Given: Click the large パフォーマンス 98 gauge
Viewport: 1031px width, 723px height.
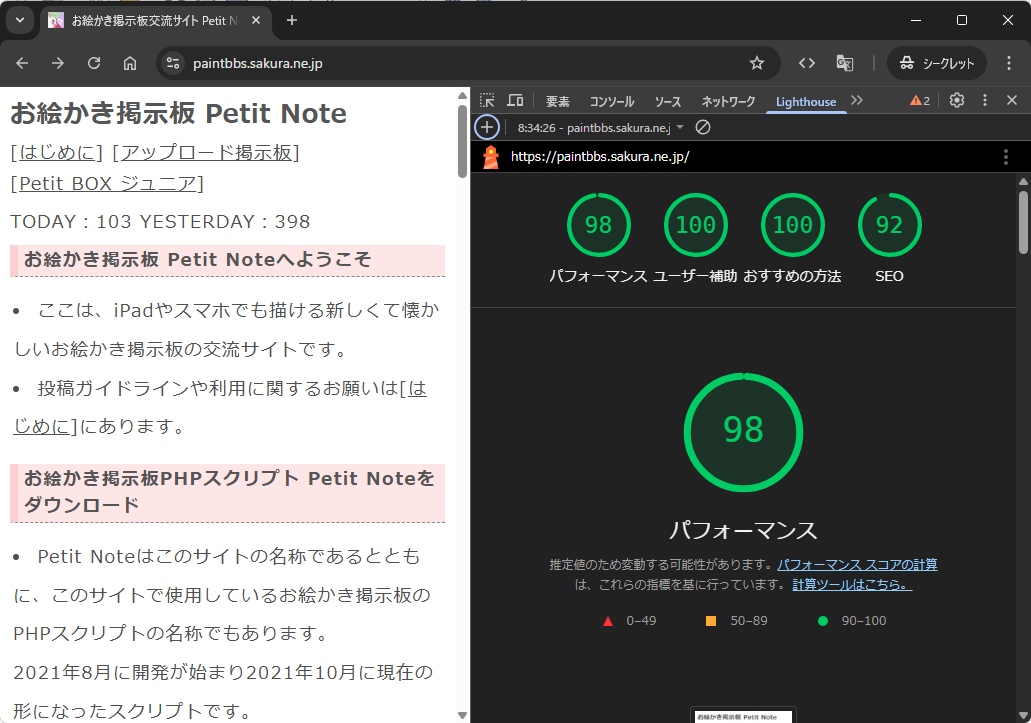Looking at the screenshot, I should coord(743,432).
